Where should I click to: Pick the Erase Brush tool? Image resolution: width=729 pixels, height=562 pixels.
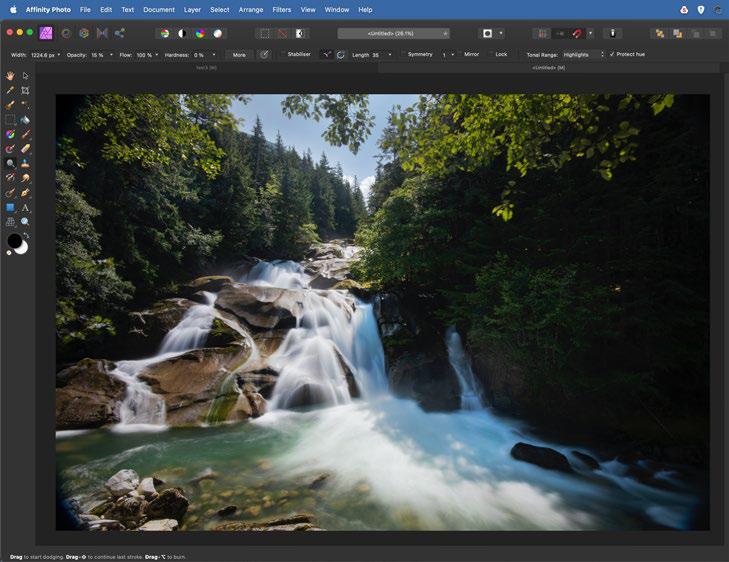click(x=25, y=148)
